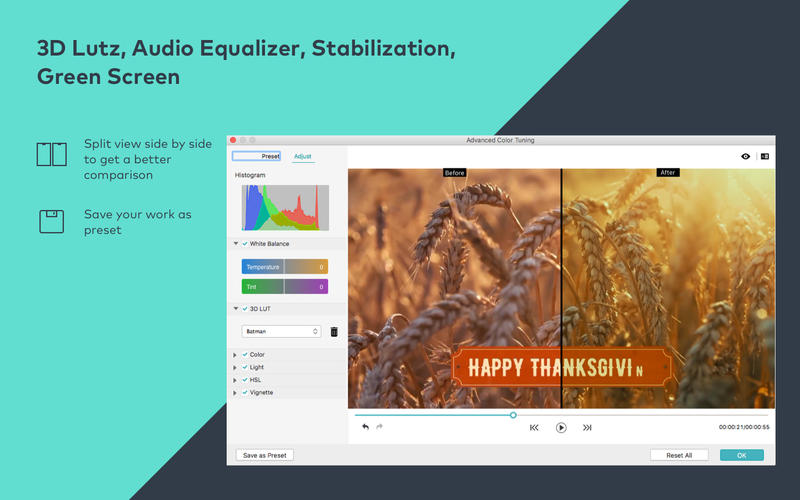
Task: Switch to the Preset tab
Action: click(257, 156)
